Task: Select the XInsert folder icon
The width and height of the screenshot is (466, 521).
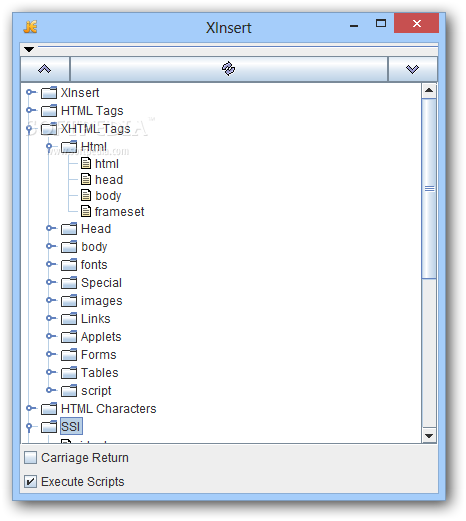Action: (x=49, y=93)
